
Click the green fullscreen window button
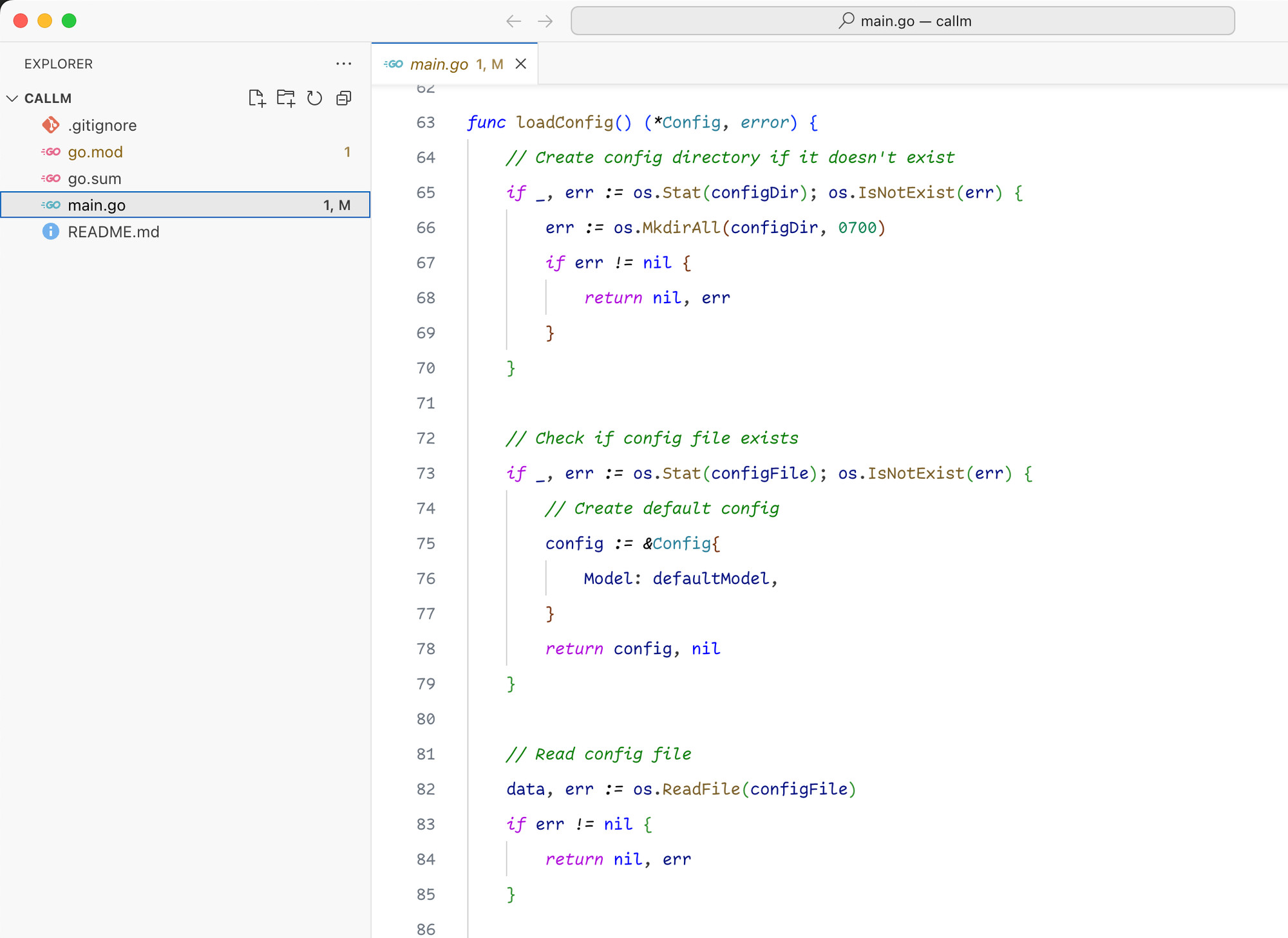69,21
